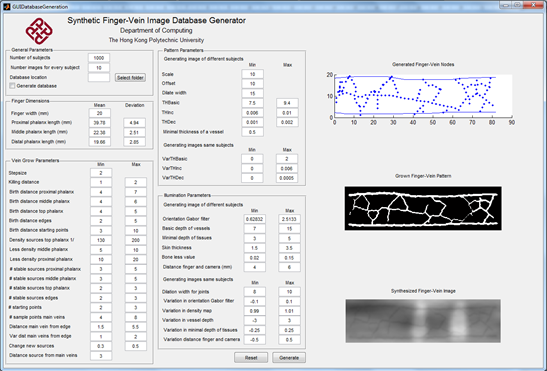Click the Skin thickness max field
547x371 pixels.
[289, 248]
